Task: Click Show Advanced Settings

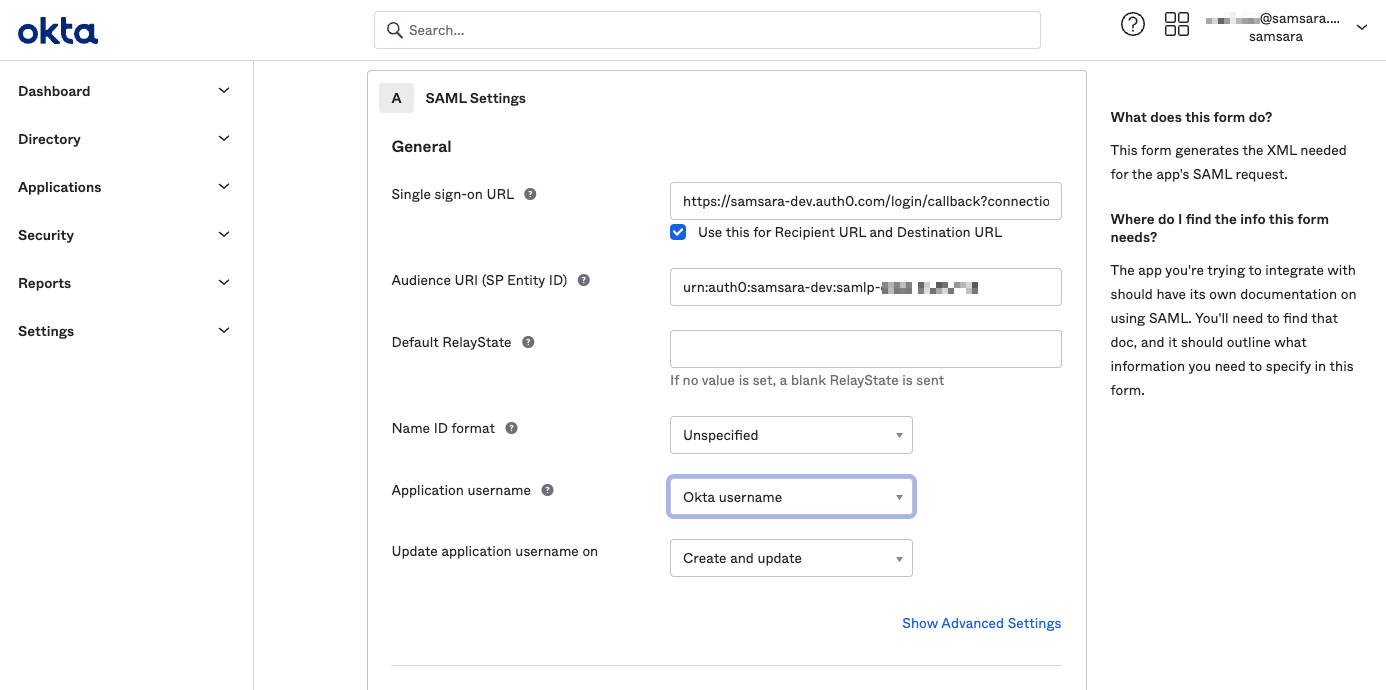Action: pyautogui.click(x=981, y=622)
